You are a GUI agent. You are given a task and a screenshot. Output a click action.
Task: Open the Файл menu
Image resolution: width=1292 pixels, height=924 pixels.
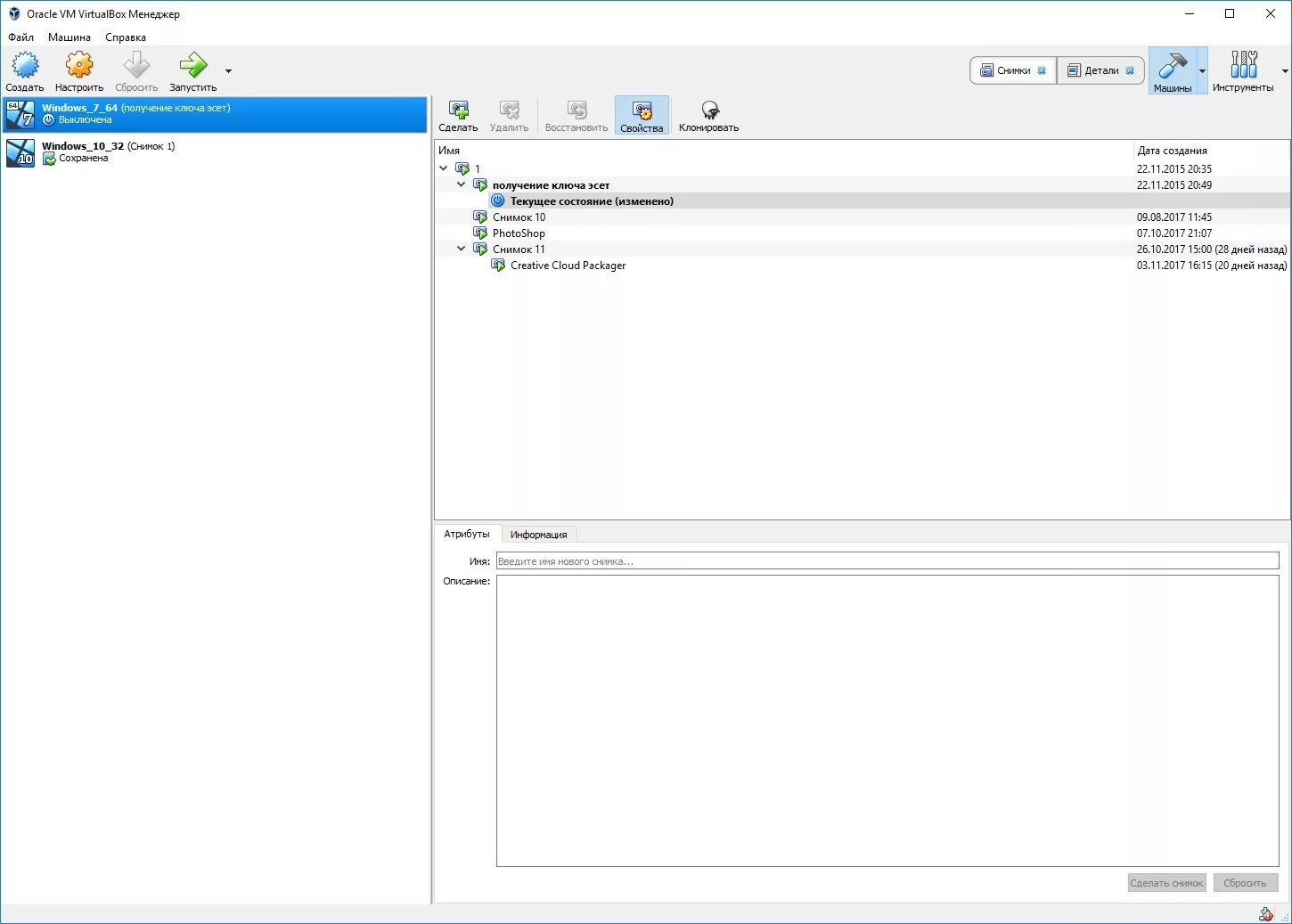[x=20, y=37]
